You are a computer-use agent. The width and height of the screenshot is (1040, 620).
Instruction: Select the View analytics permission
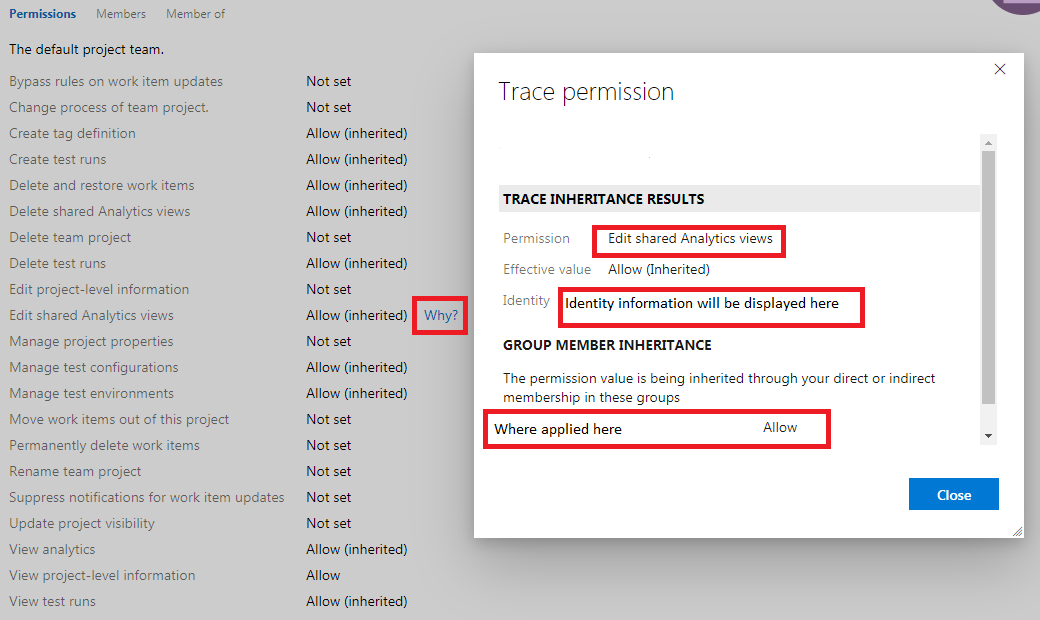(x=51, y=548)
